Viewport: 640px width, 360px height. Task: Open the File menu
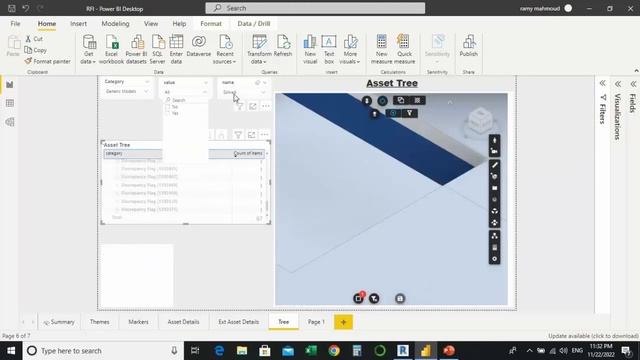point(16,24)
